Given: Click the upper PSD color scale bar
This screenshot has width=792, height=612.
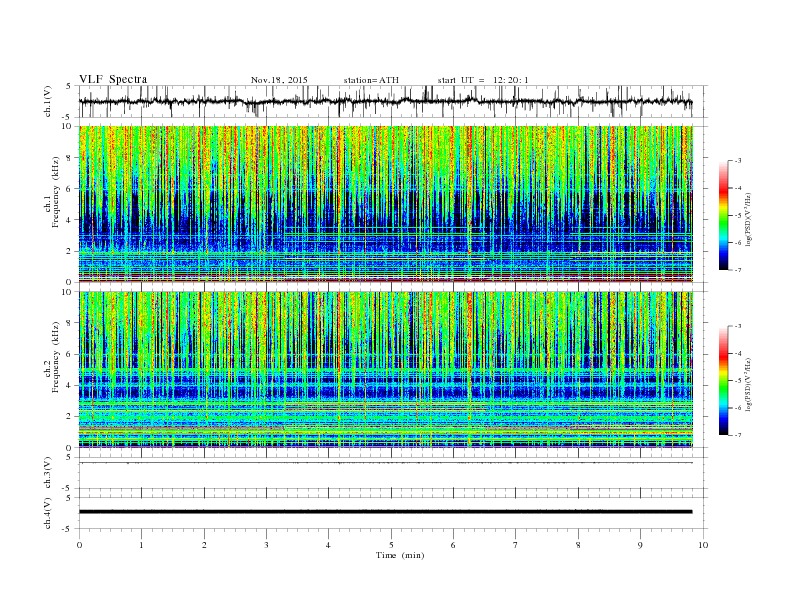Looking at the screenshot, I should (x=723, y=215).
